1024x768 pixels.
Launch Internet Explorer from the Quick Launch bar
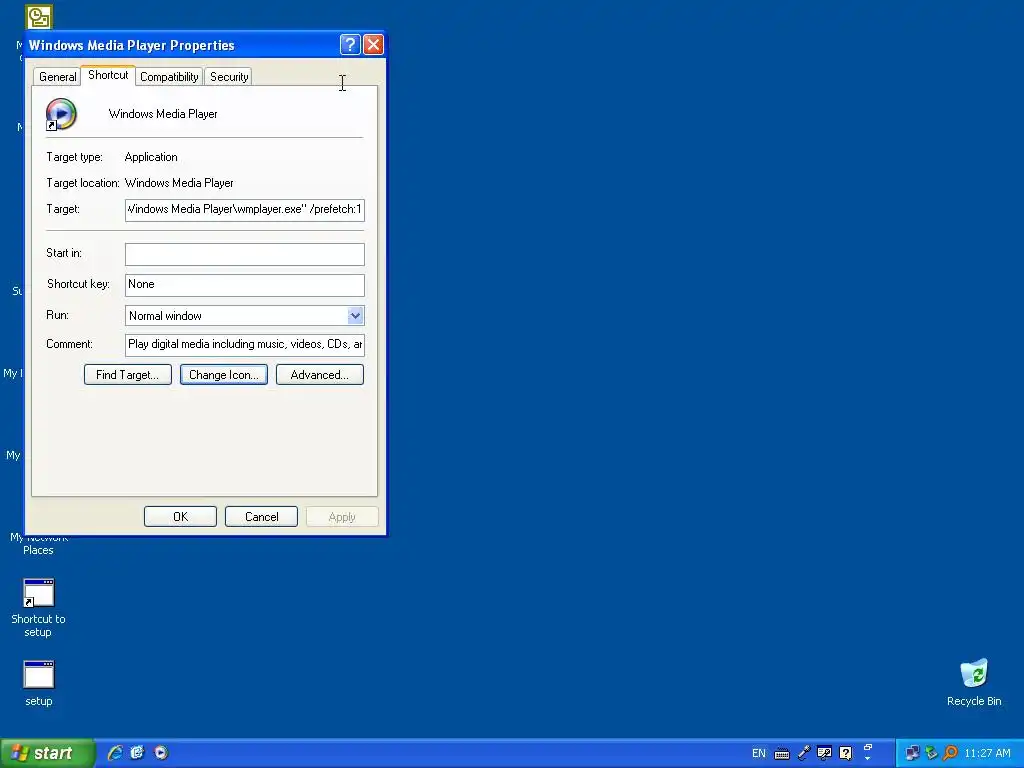click(115, 753)
